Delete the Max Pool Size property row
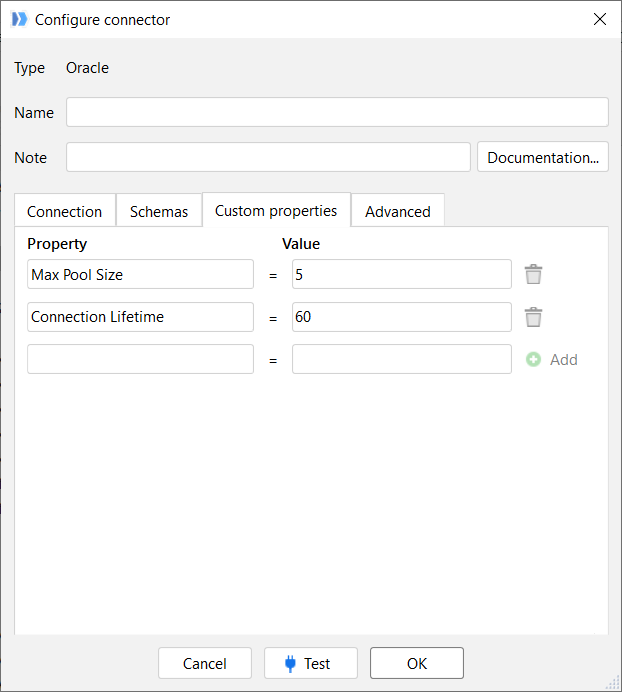Image resolution: width=622 pixels, height=692 pixels. coord(534,274)
